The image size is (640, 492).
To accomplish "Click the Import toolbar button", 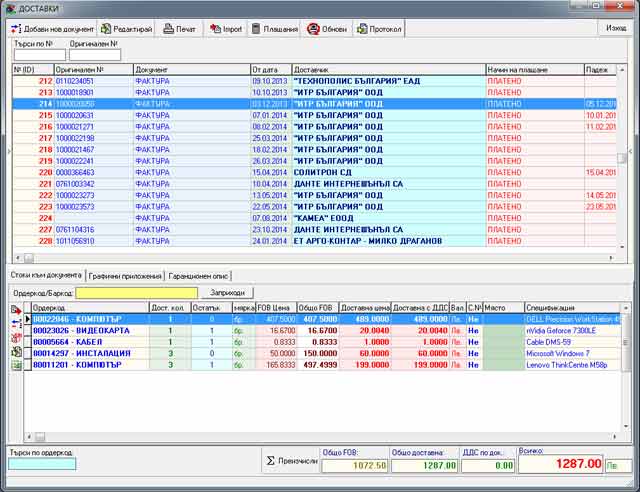I will (227, 29).
